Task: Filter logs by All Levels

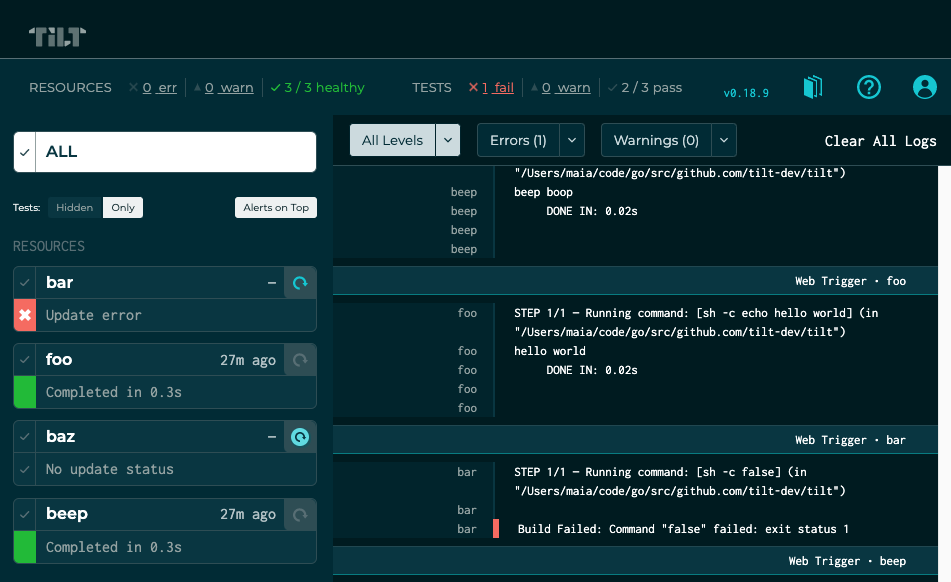Action: 392,140
